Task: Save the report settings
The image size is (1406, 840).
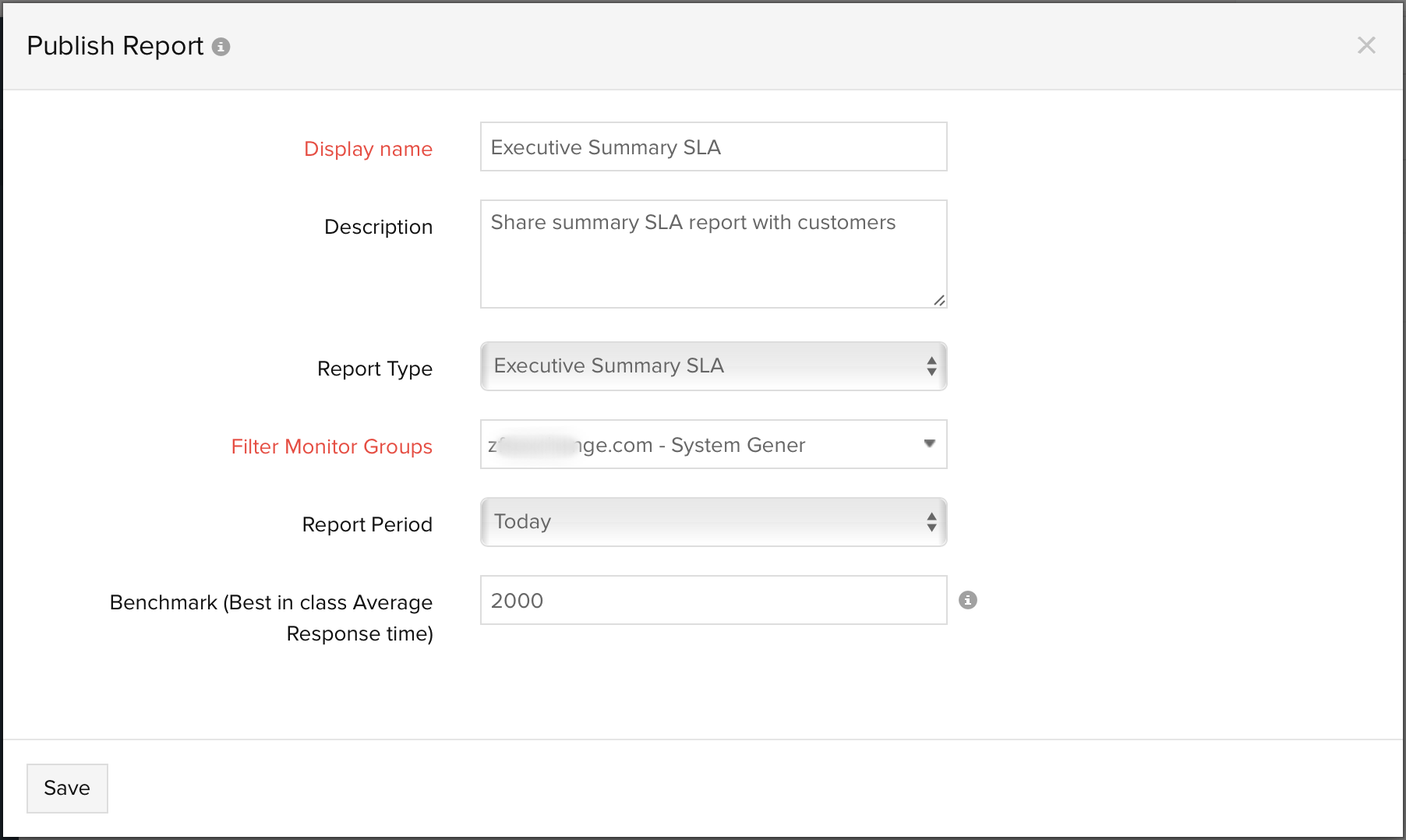Action: point(67,788)
